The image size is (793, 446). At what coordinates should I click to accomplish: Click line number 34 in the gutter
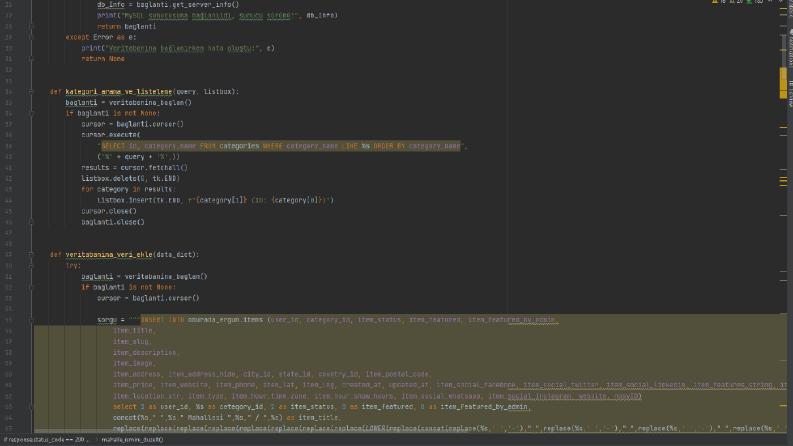9,92
